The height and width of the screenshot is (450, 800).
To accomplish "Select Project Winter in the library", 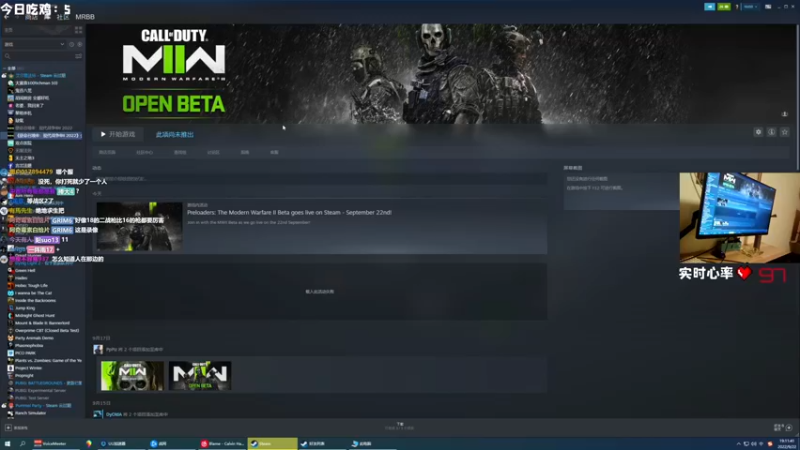I will point(28,368).
